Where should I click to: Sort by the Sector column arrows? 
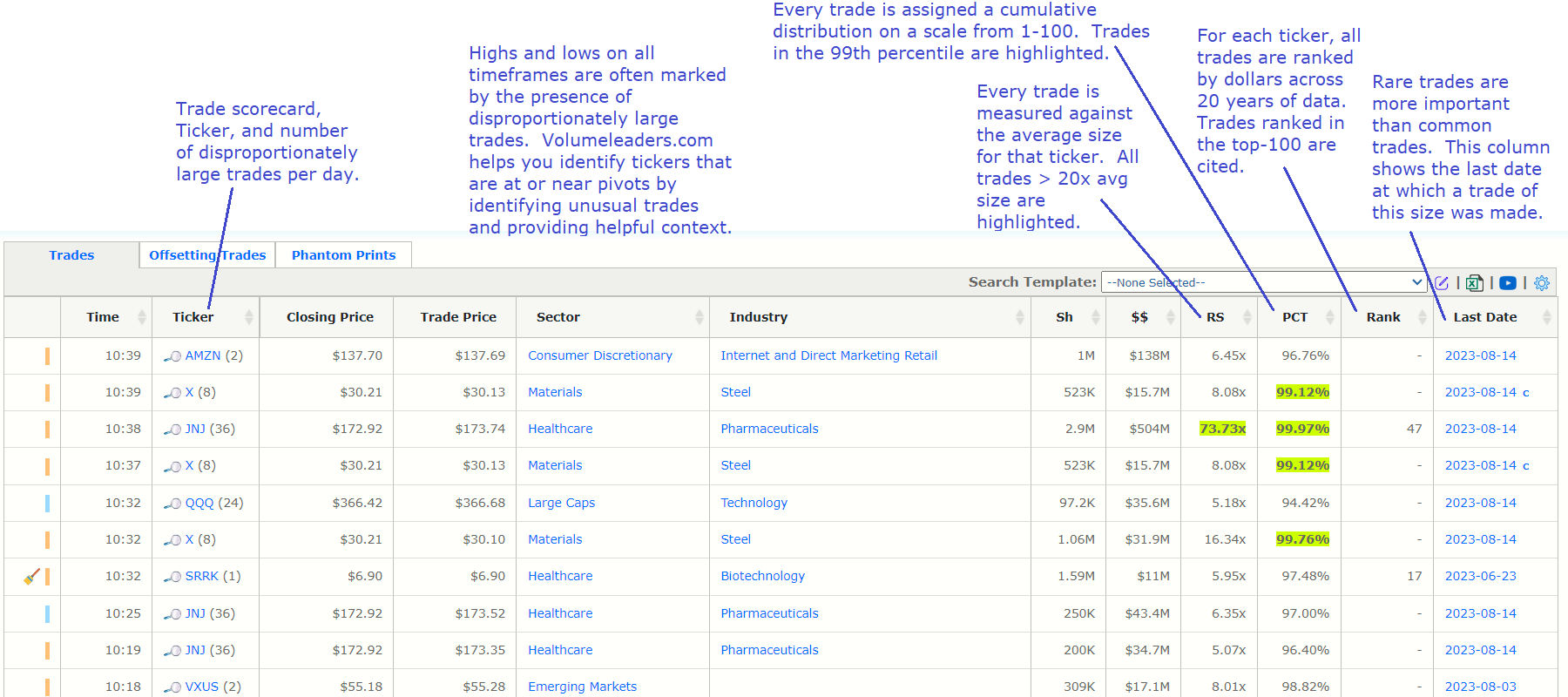click(700, 317)
